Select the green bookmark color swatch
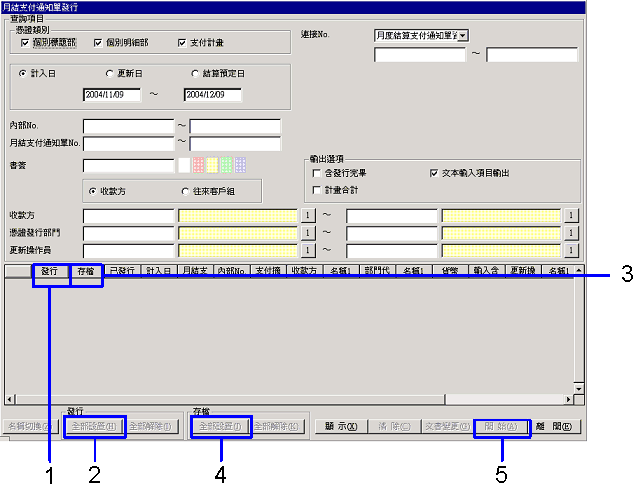This screenshot has width=634, height=491. click(226, 165)
